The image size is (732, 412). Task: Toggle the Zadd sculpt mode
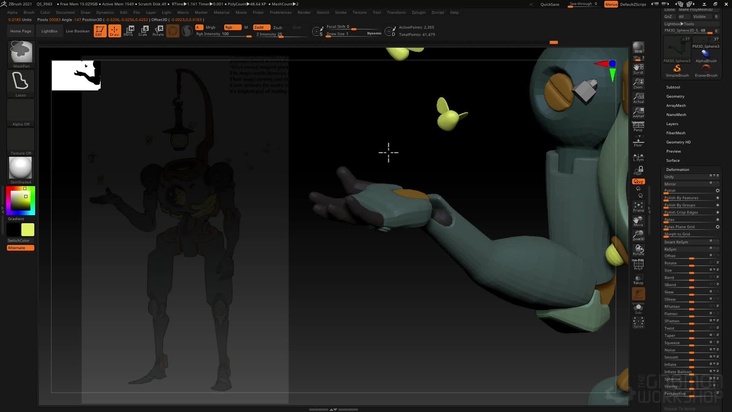[260, 27]
